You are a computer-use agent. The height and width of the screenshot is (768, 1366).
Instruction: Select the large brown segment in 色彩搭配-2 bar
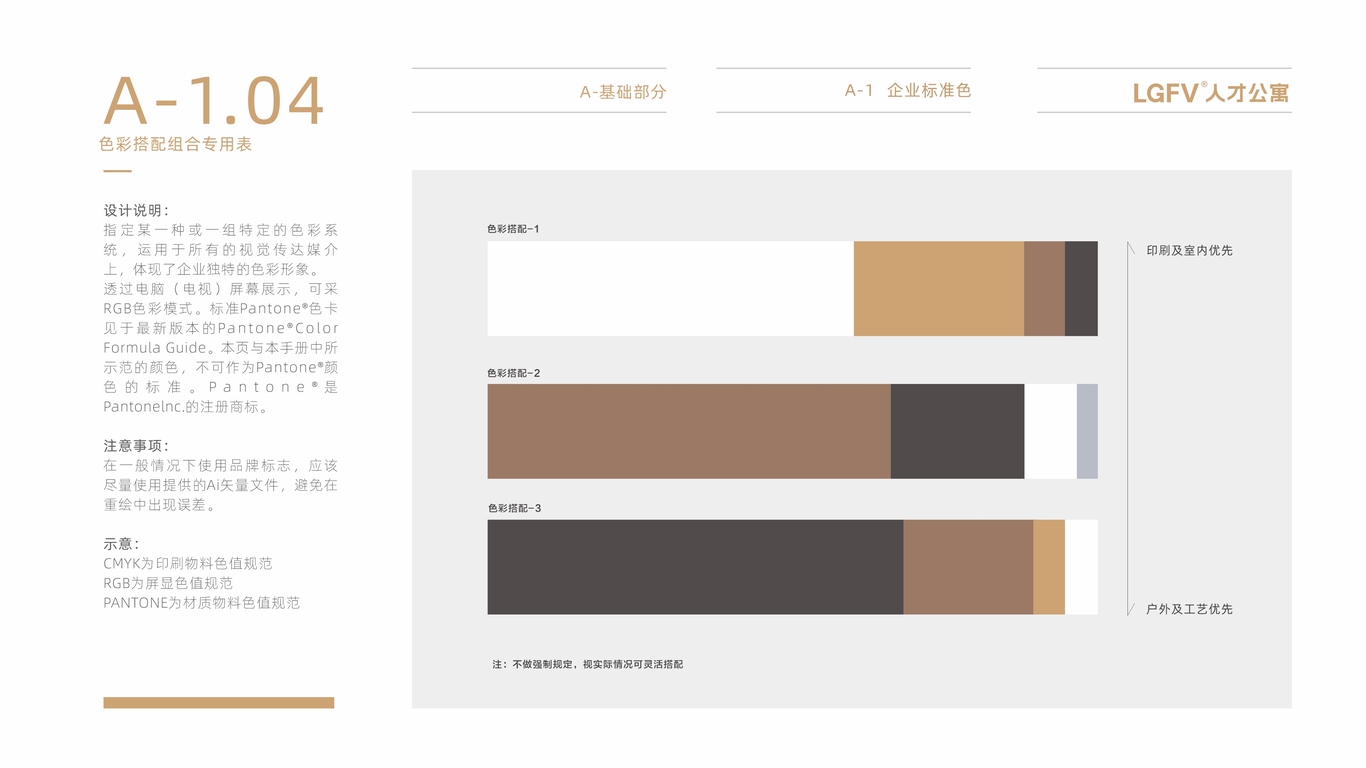689,431
